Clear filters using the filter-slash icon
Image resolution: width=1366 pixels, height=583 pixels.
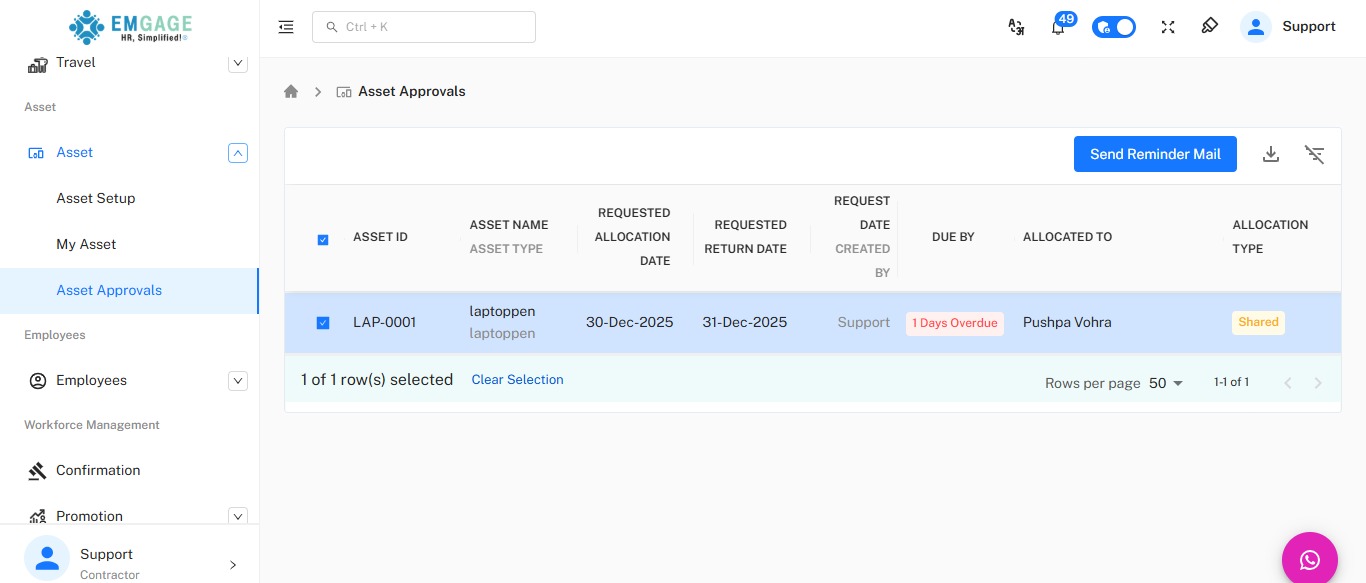coord(1314,154)
